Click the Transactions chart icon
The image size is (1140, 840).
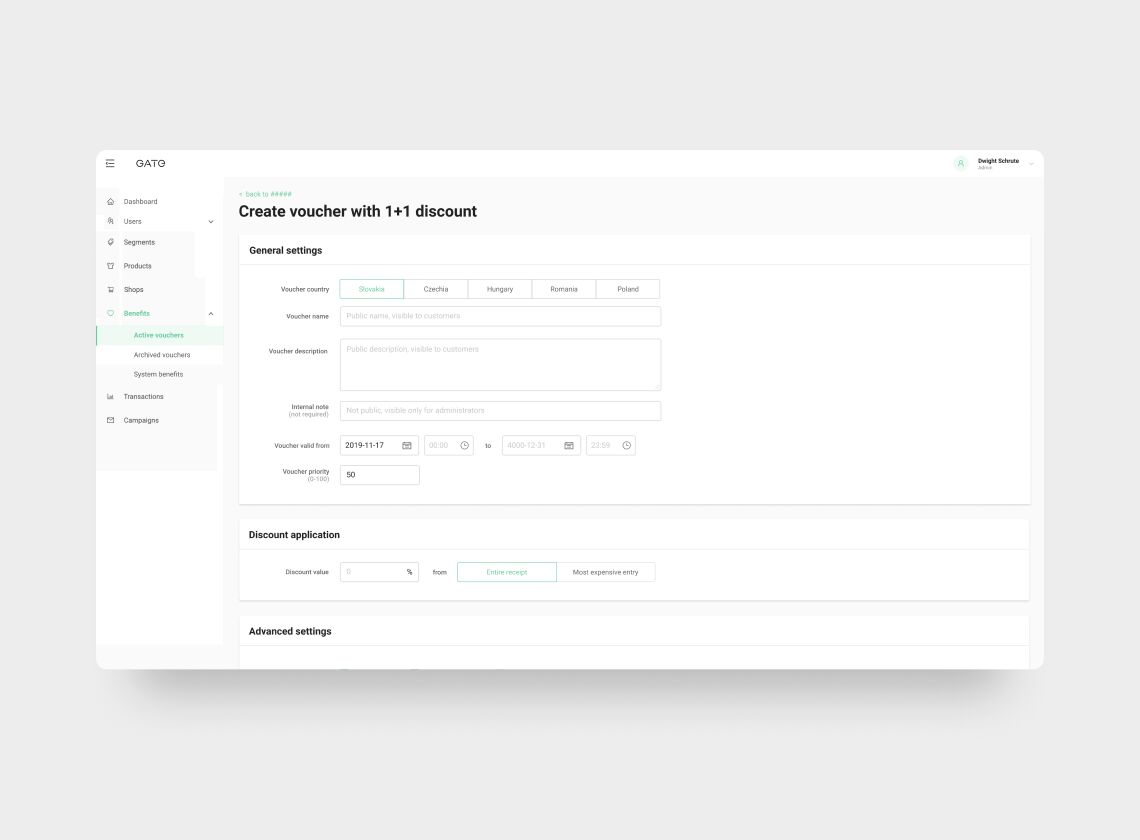tap(111, 396)
